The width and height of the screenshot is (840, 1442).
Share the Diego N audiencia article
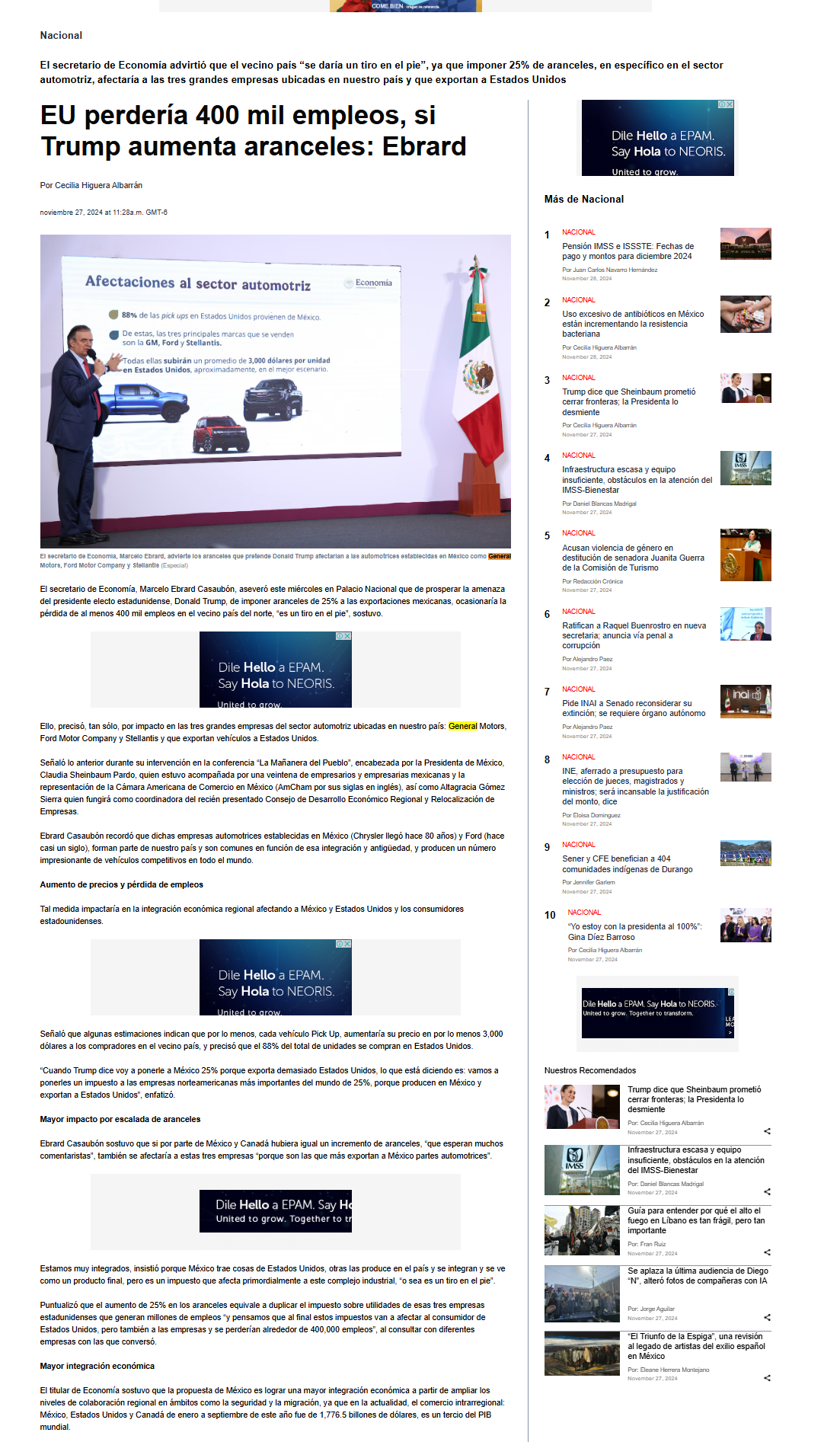(767, 1317)
